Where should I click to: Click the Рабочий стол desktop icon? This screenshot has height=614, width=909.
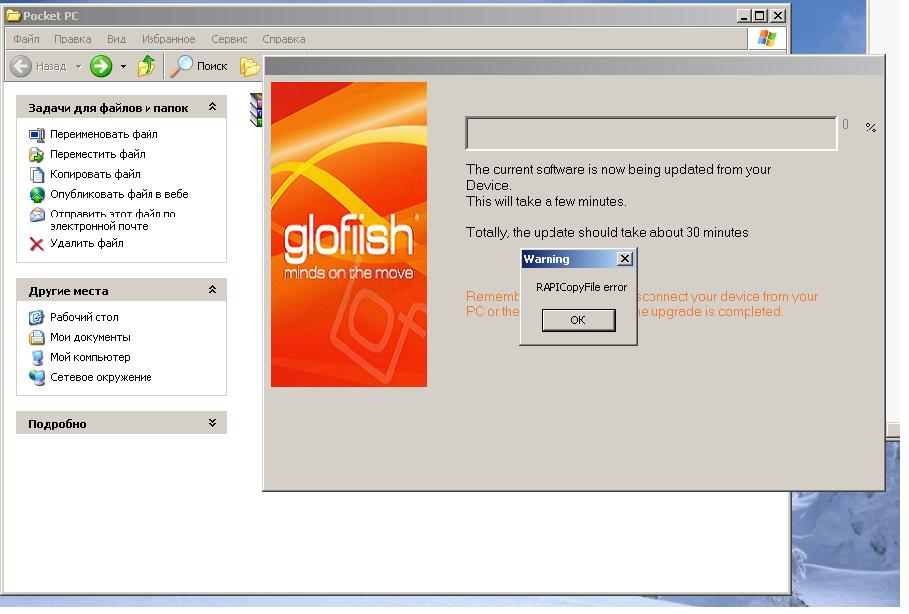pyautogui.click(x=37, y=317)
